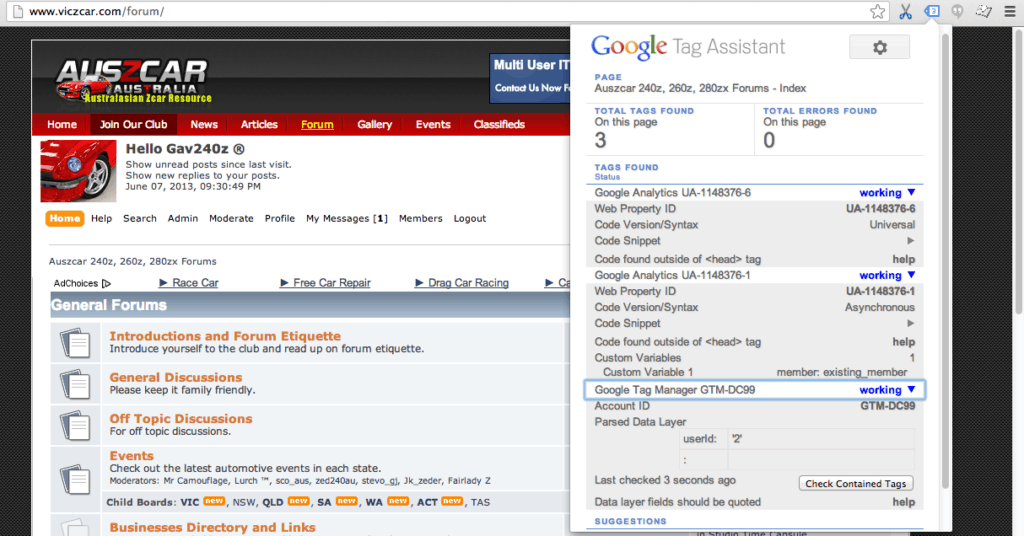Click the browser address bar URL
Image resolution: width=1024 pixels, height=536 pixels.
(x=96, y=11)
